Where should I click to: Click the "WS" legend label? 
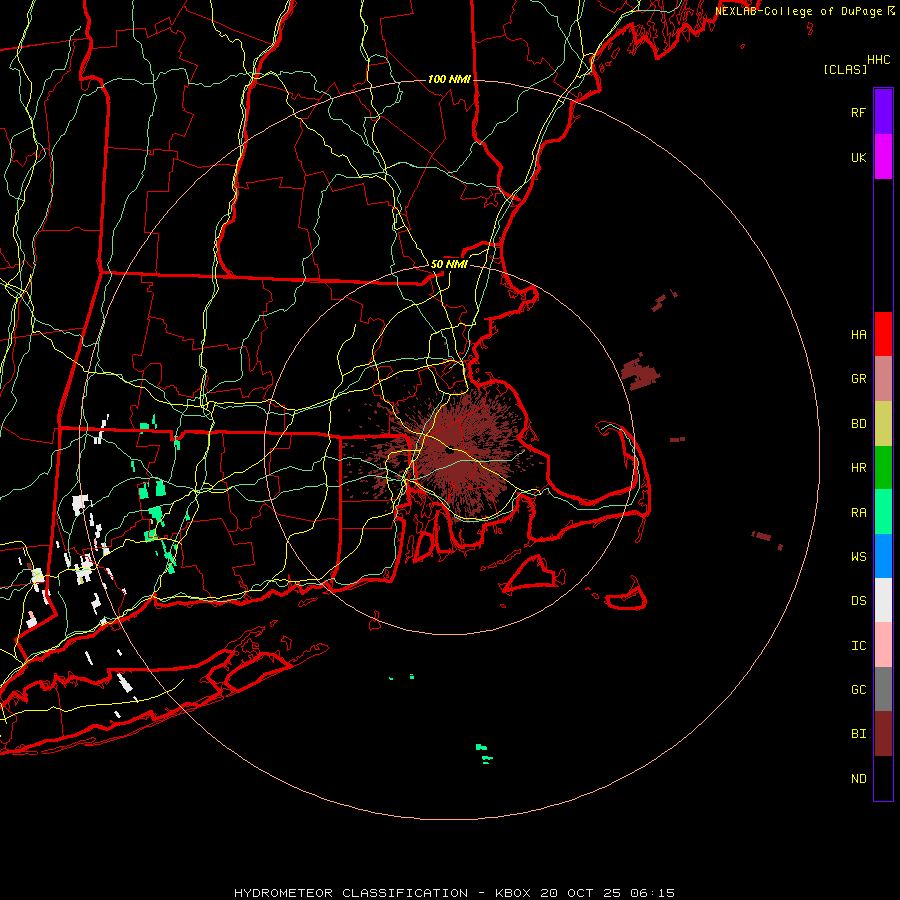(858, 556)
